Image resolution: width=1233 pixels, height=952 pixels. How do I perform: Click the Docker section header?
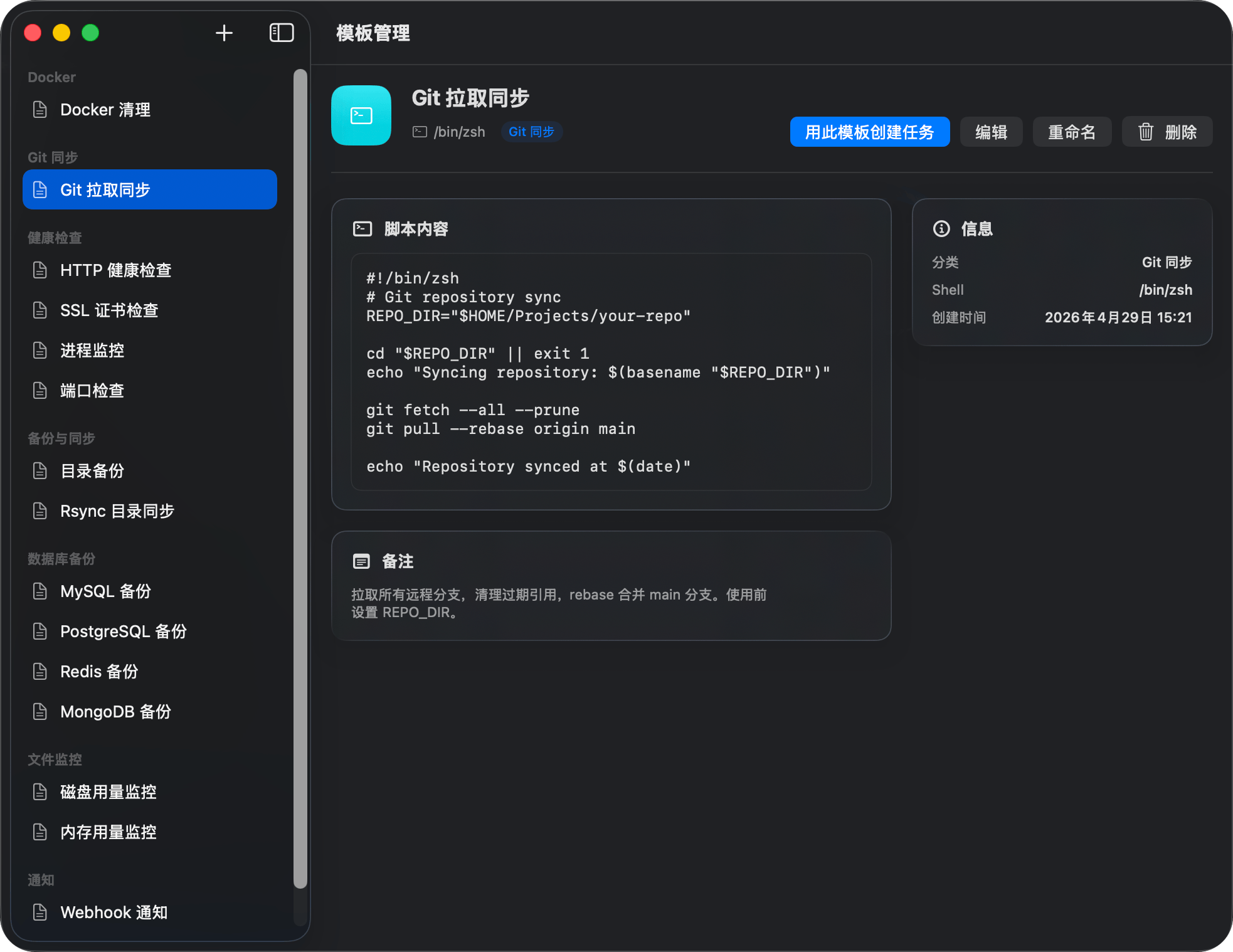(x=51, y=77)
